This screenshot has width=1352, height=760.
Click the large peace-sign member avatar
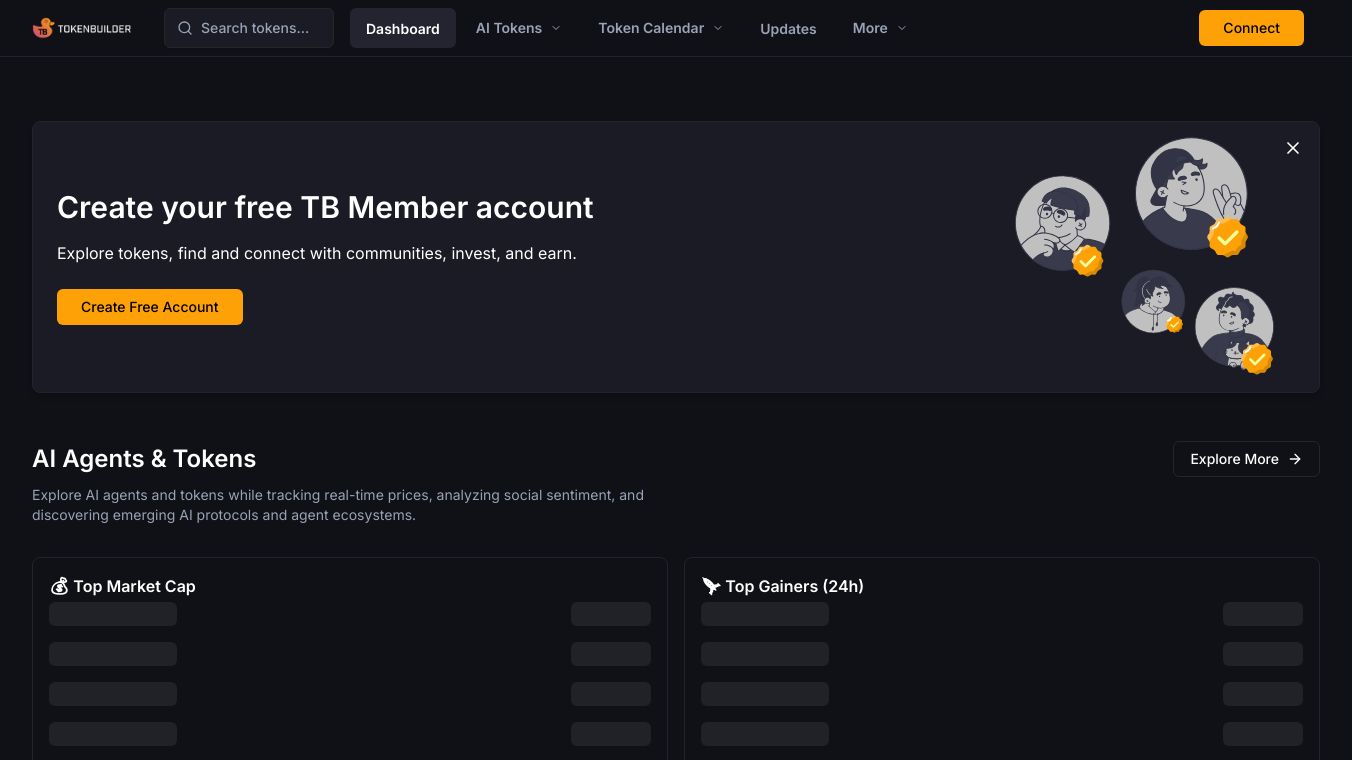click(x=1190, y=194)
